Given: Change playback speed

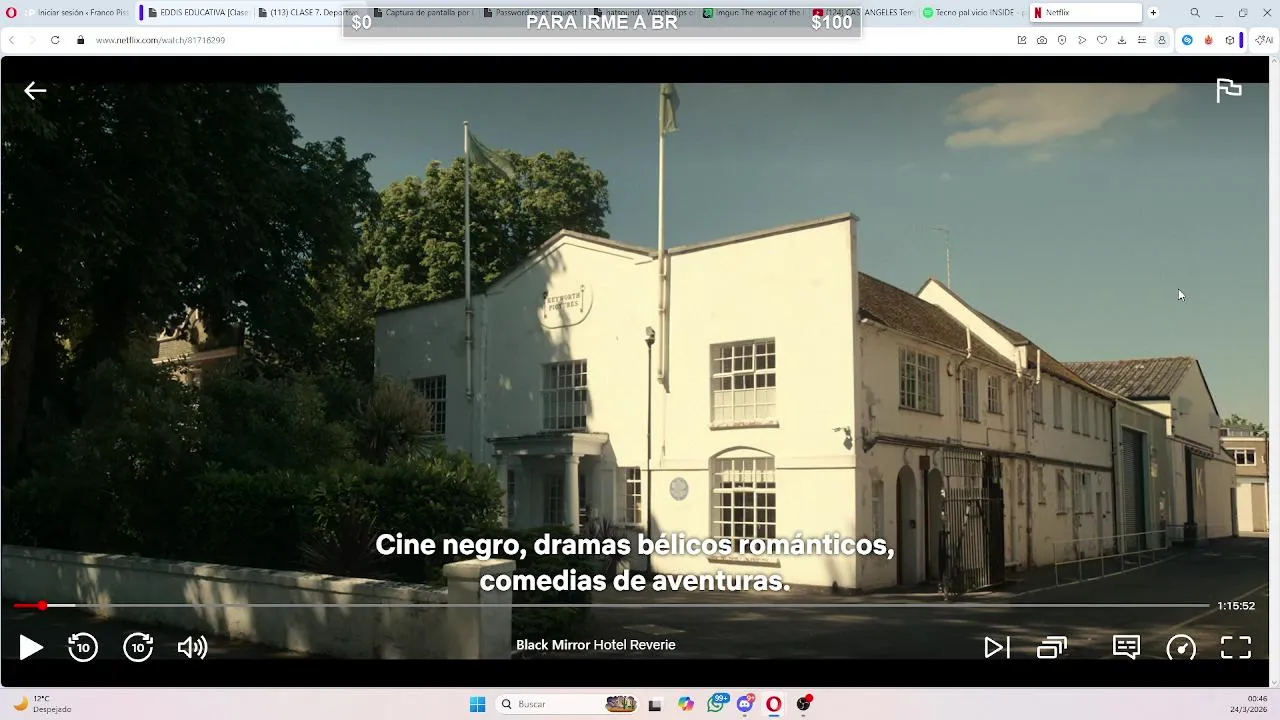Looking at the screenshot, I should (x=1181, y=648).
